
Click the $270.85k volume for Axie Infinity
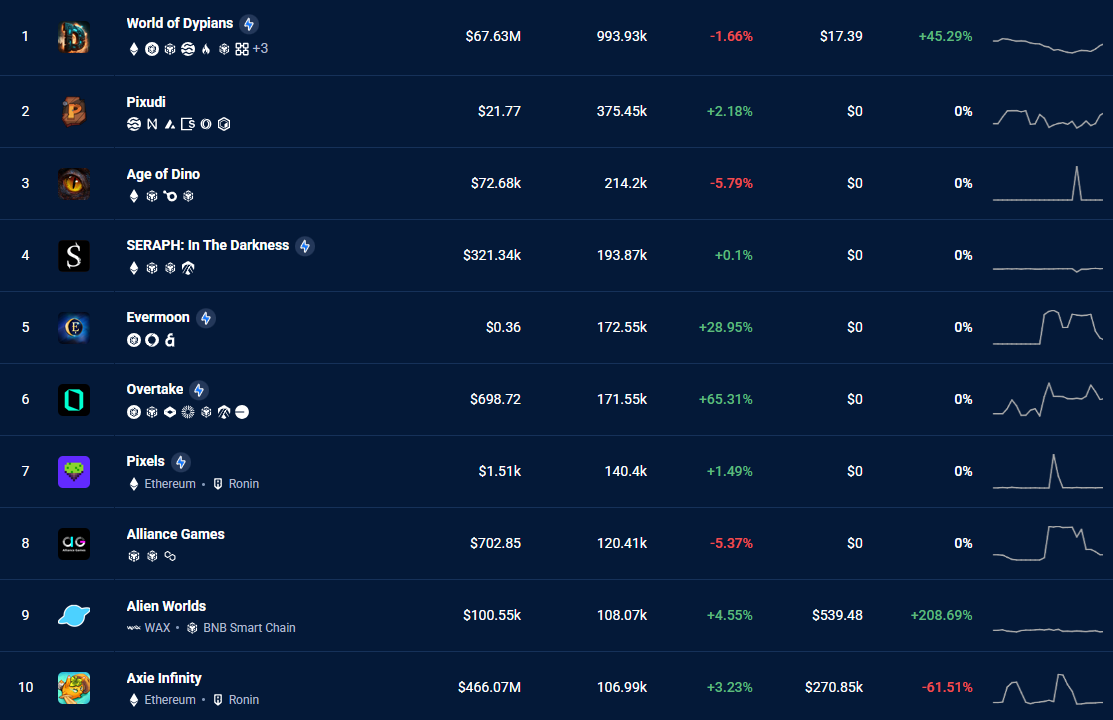[834, 687]
